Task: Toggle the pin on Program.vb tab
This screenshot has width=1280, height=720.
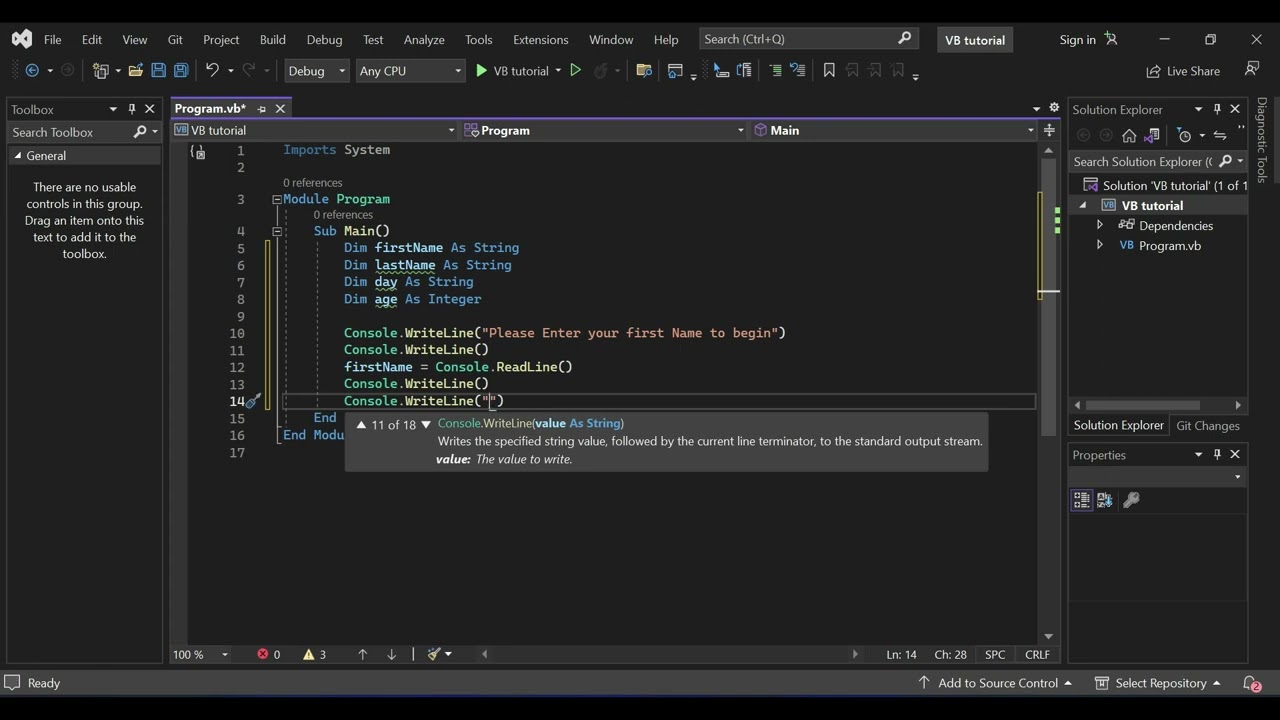Action: [261, 109]
